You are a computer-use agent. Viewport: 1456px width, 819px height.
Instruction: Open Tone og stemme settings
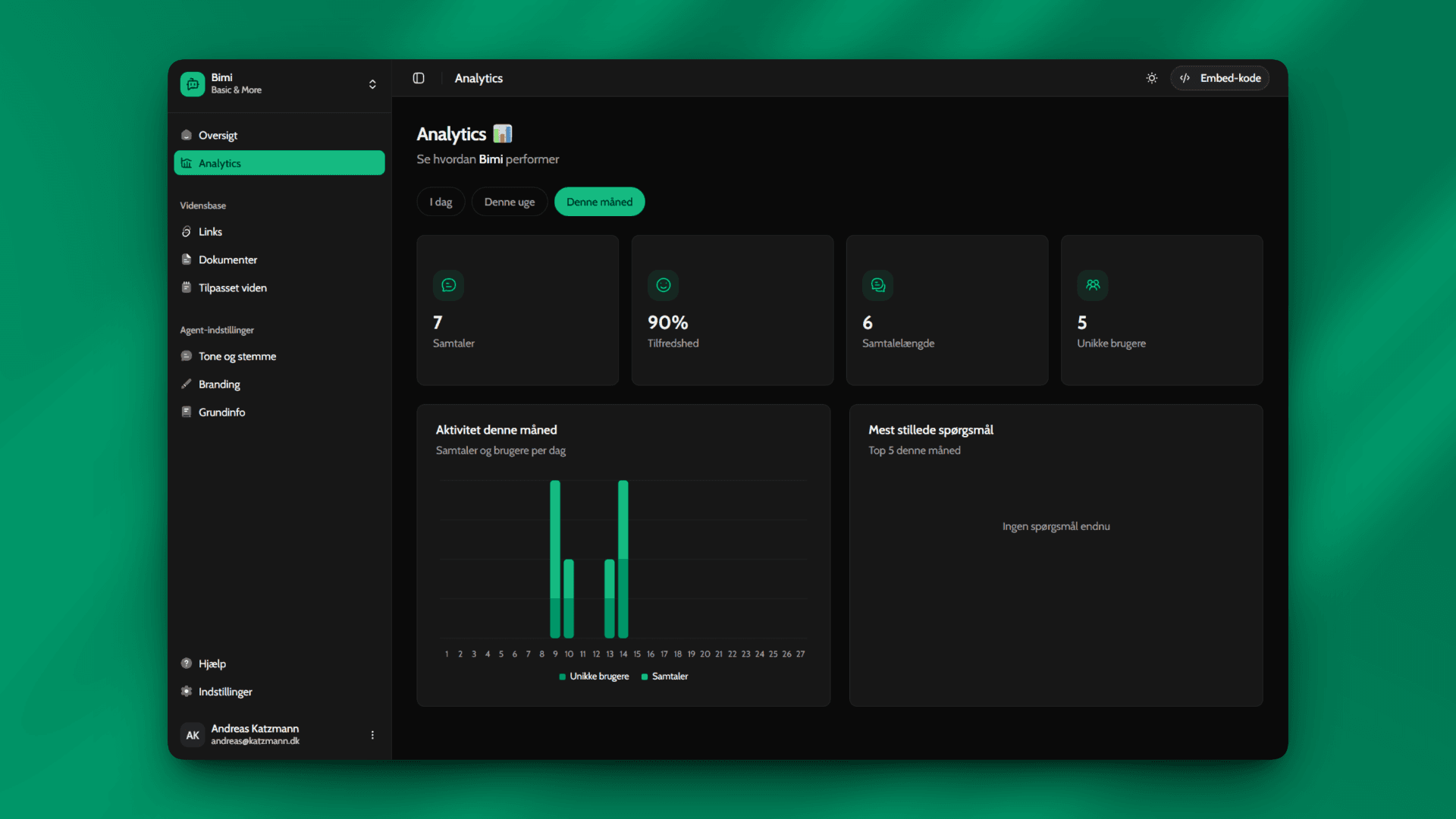237,356
